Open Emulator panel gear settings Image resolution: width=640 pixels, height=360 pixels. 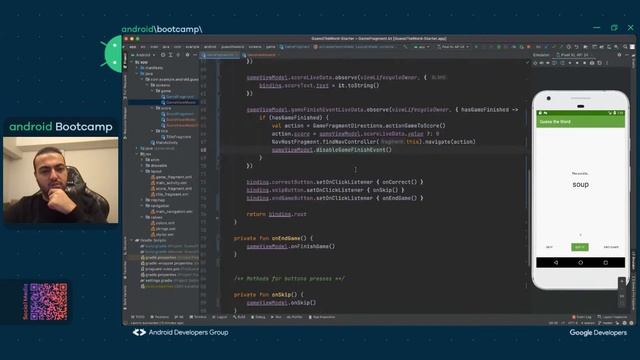619,55
